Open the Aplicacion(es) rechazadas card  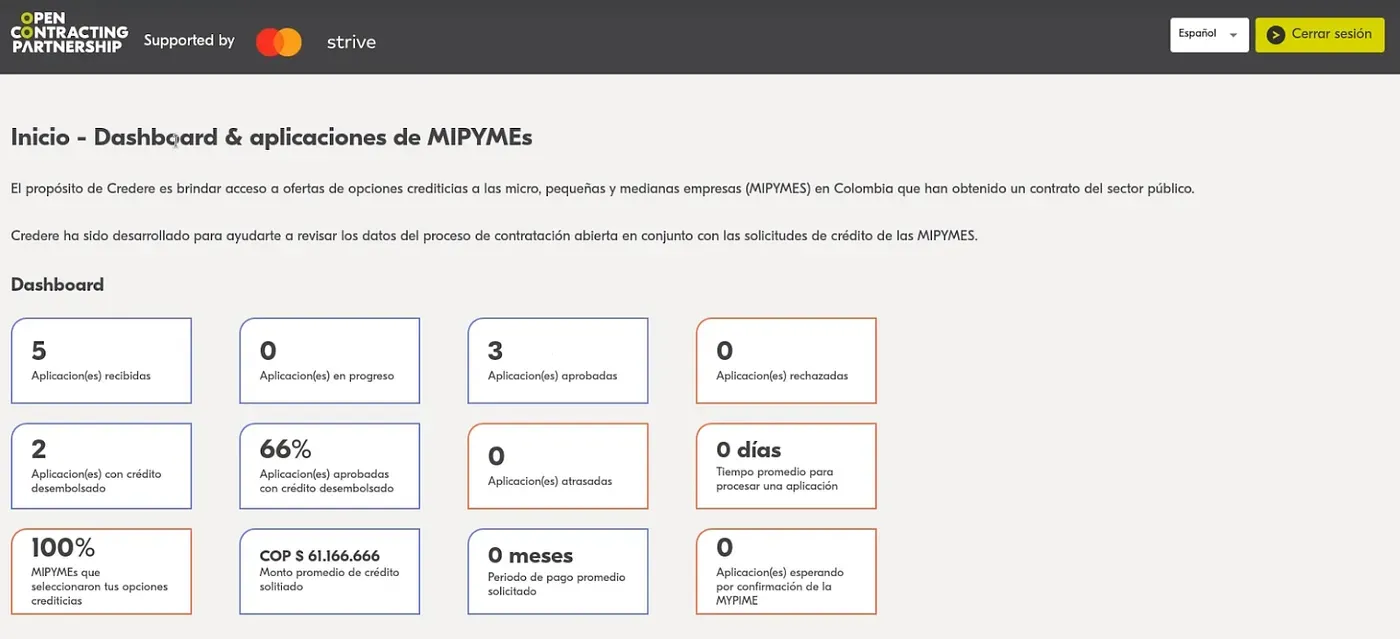tap(786, 361)
